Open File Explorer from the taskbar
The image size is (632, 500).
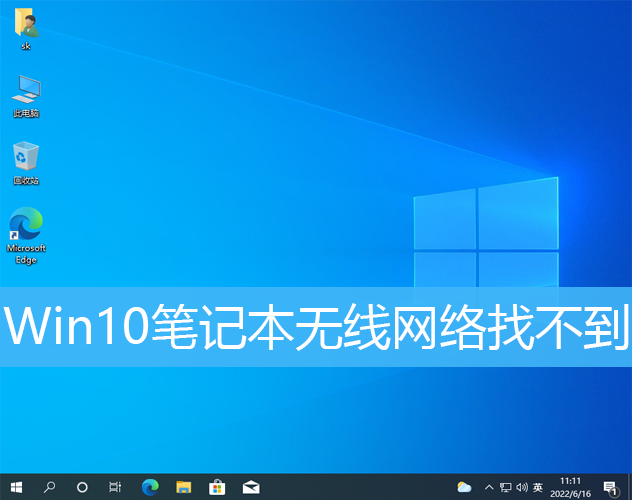click(183, 487)
